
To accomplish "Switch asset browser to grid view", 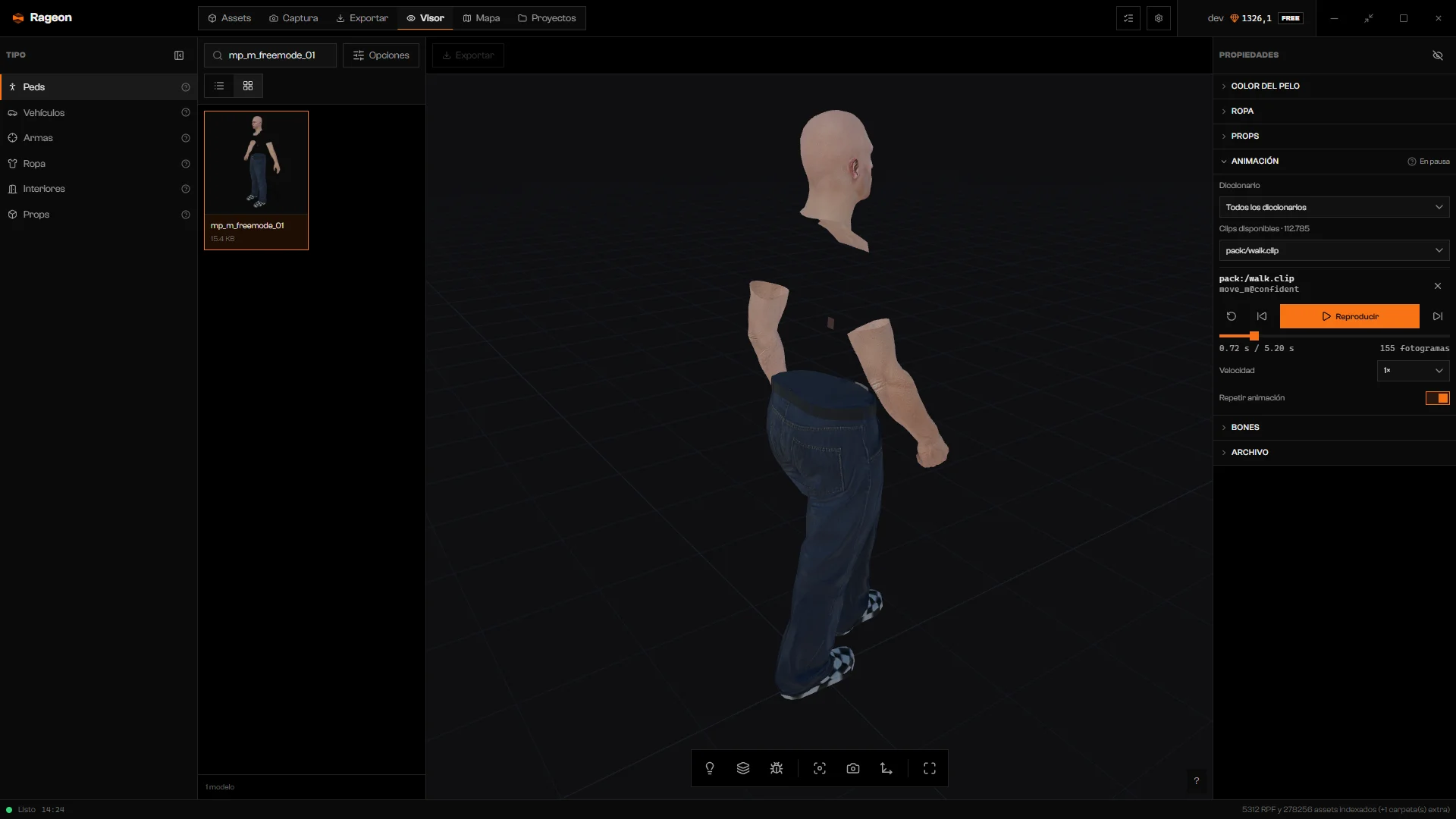I will (x=248, y=86).
